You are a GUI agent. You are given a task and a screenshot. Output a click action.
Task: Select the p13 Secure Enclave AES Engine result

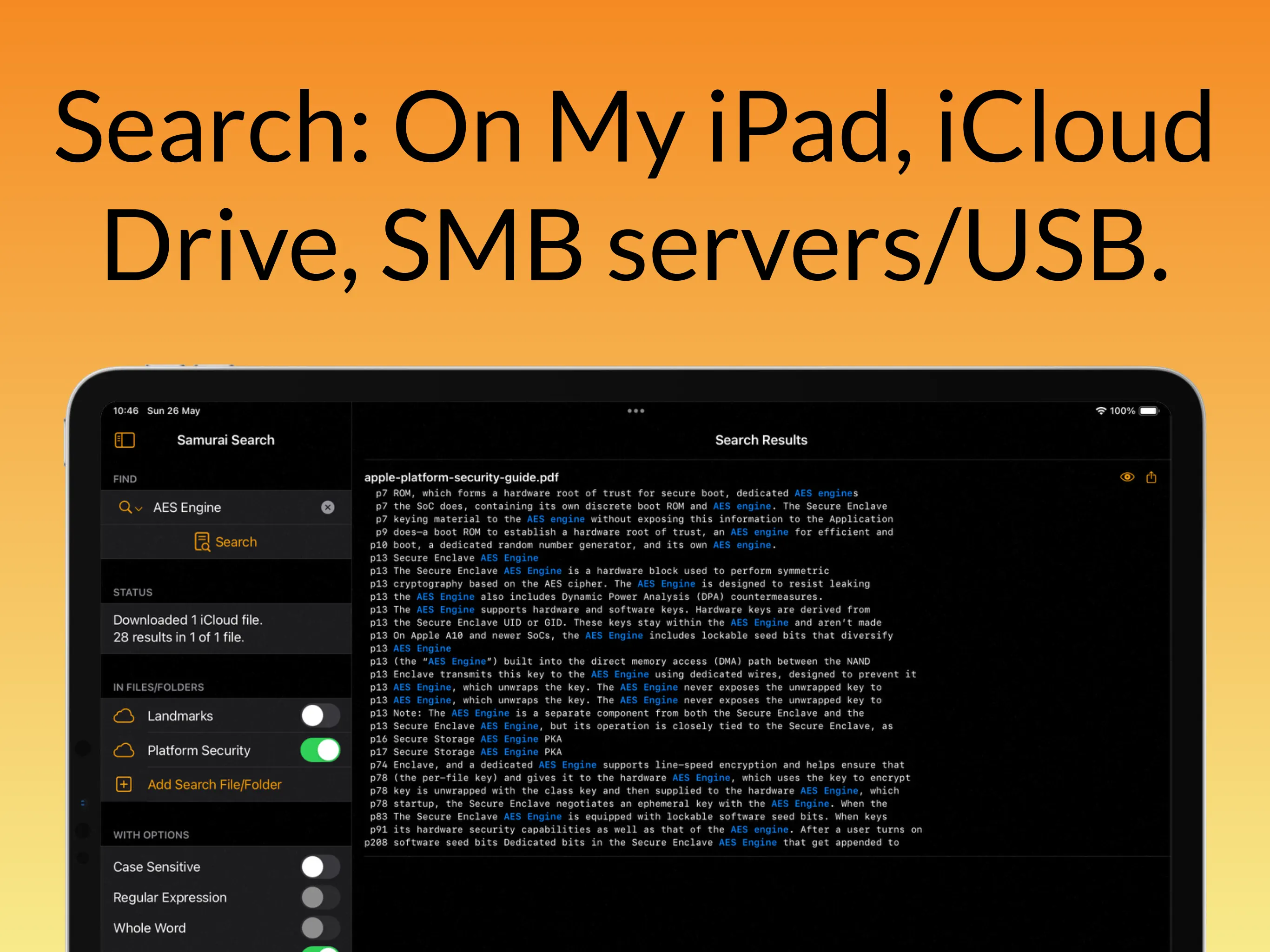pos(454,557)
